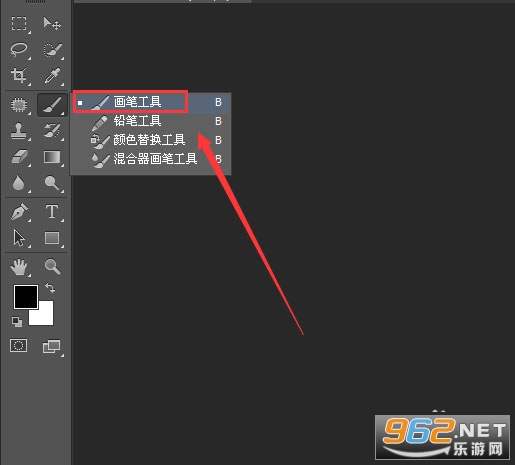This screenshot has width=515, height=465.
Task: Change the screen mode
Action: (x=52, y=347)
